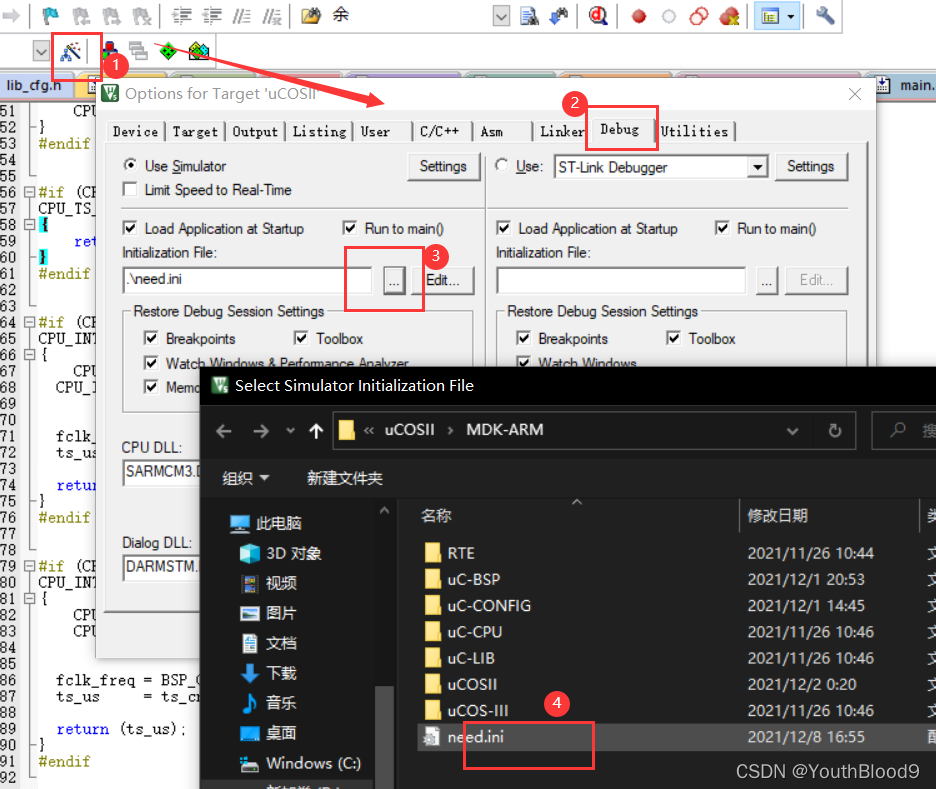Image resolution: width=936 pixels, height=789 pixels.
Task: Collapse code fold at line 64
Action: [x=29, y=322]
